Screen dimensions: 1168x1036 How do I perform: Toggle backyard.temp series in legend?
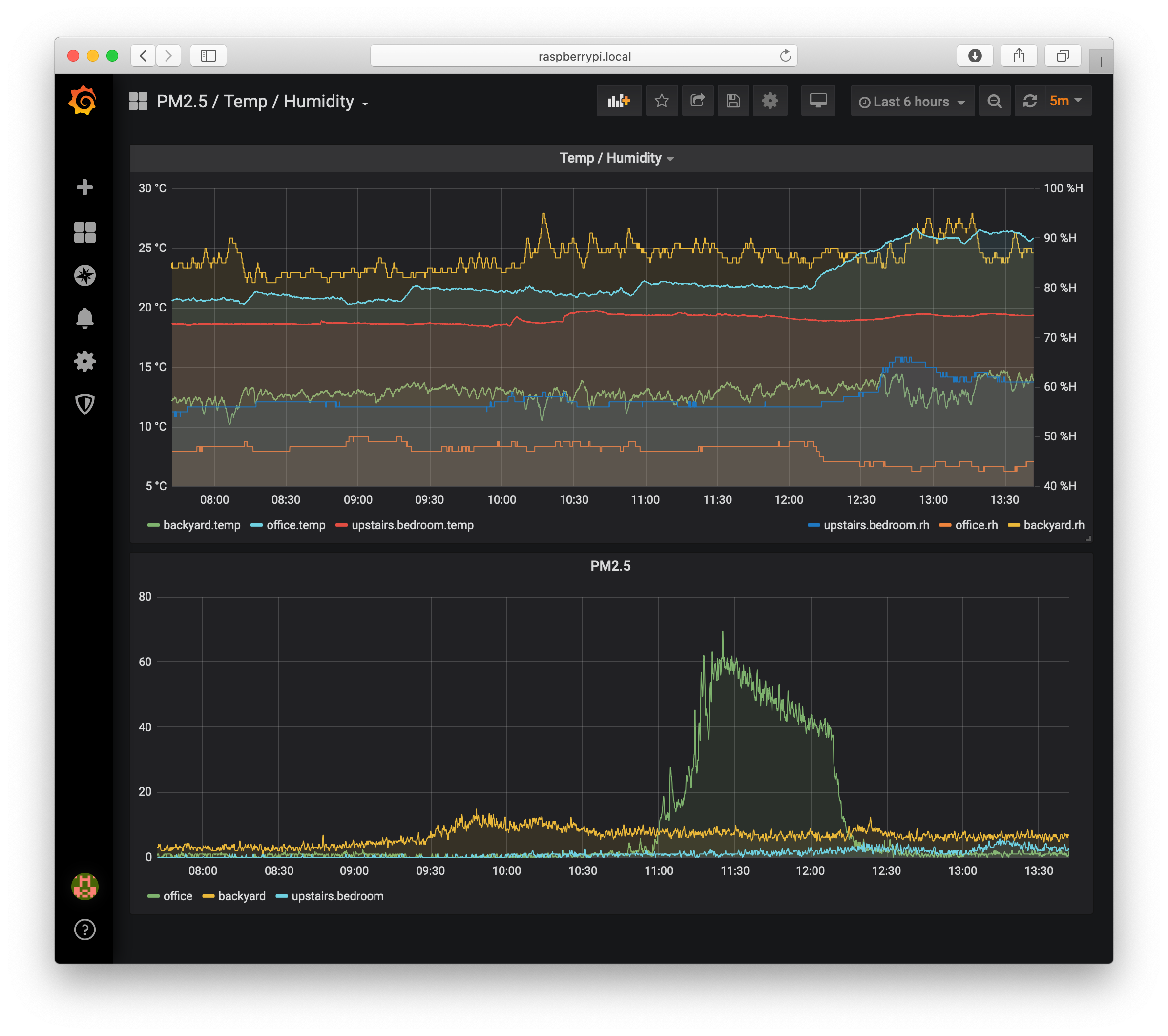(x=201, y=525)
